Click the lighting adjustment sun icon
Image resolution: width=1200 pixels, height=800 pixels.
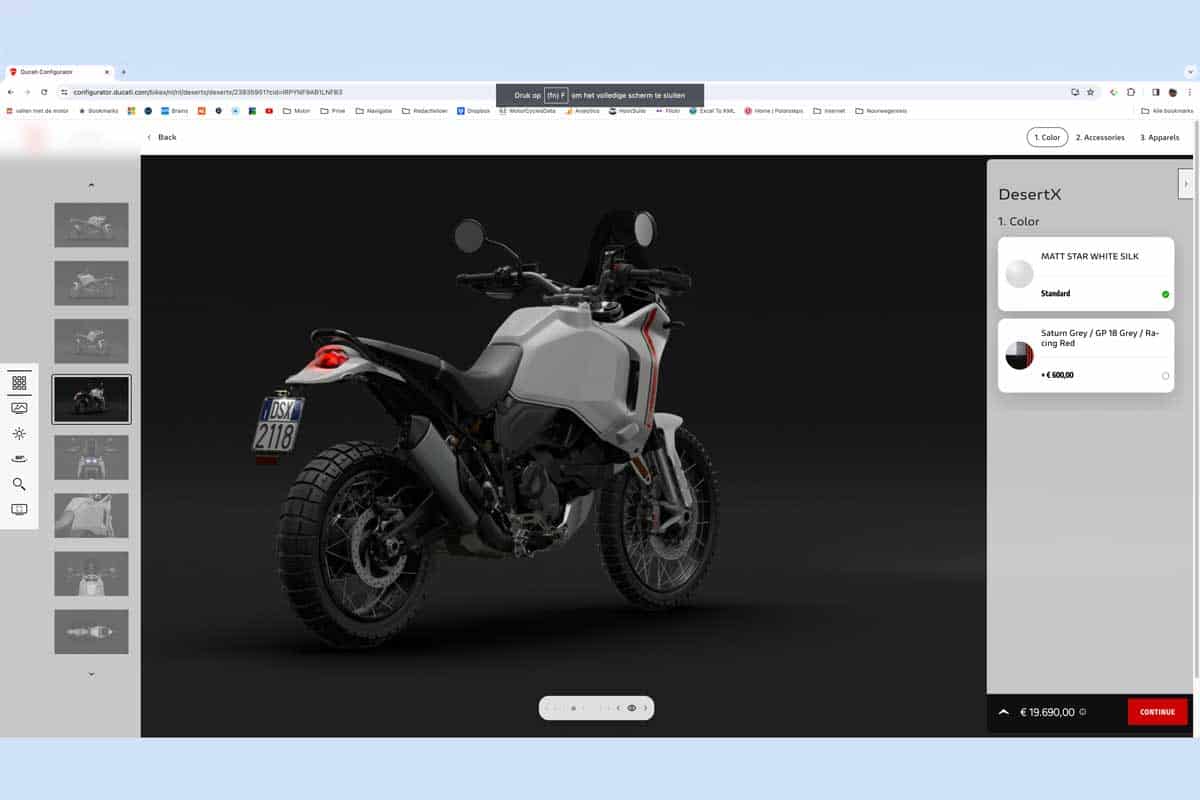pos(20,433)
